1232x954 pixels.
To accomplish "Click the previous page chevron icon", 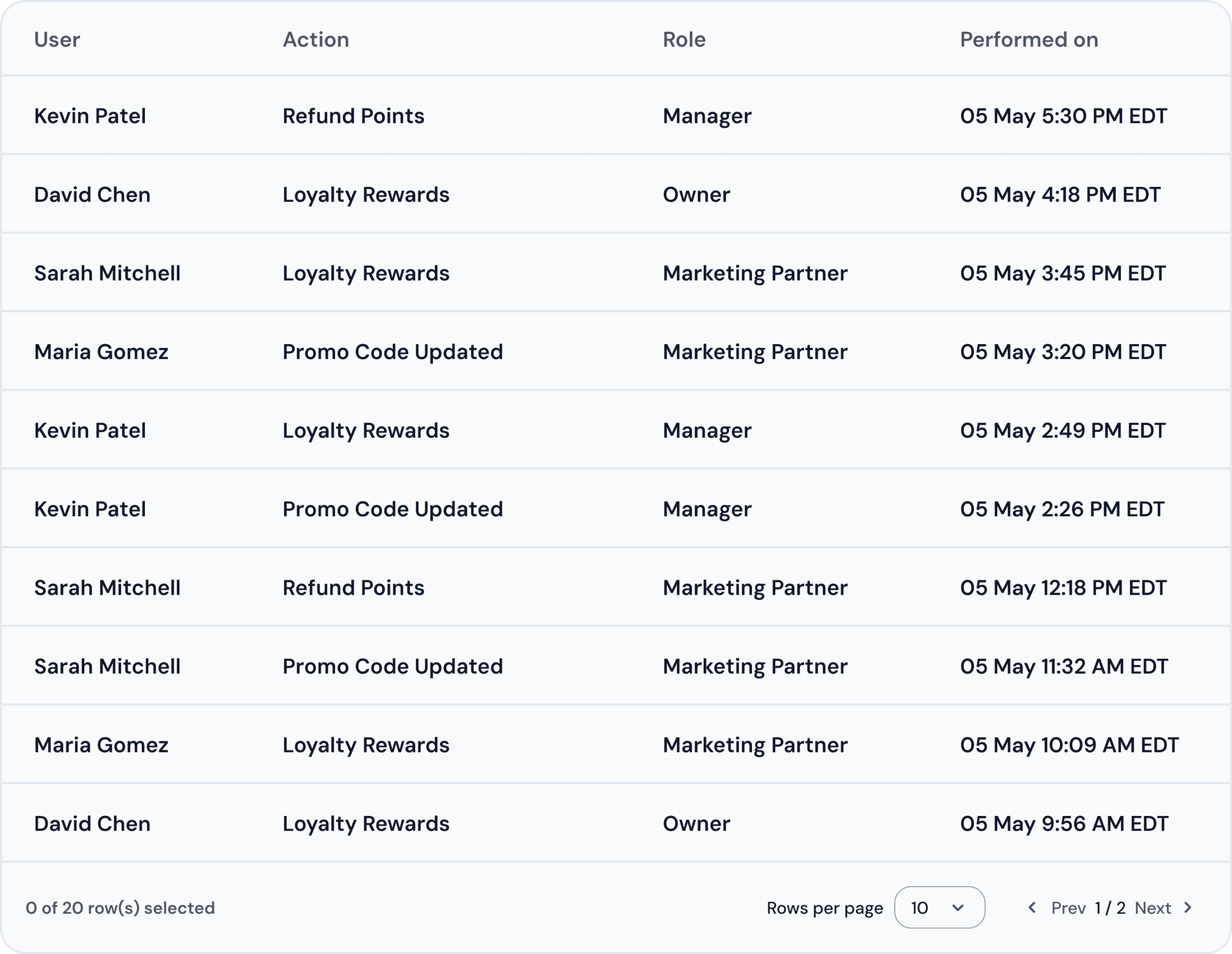I will click(1032, 908).
